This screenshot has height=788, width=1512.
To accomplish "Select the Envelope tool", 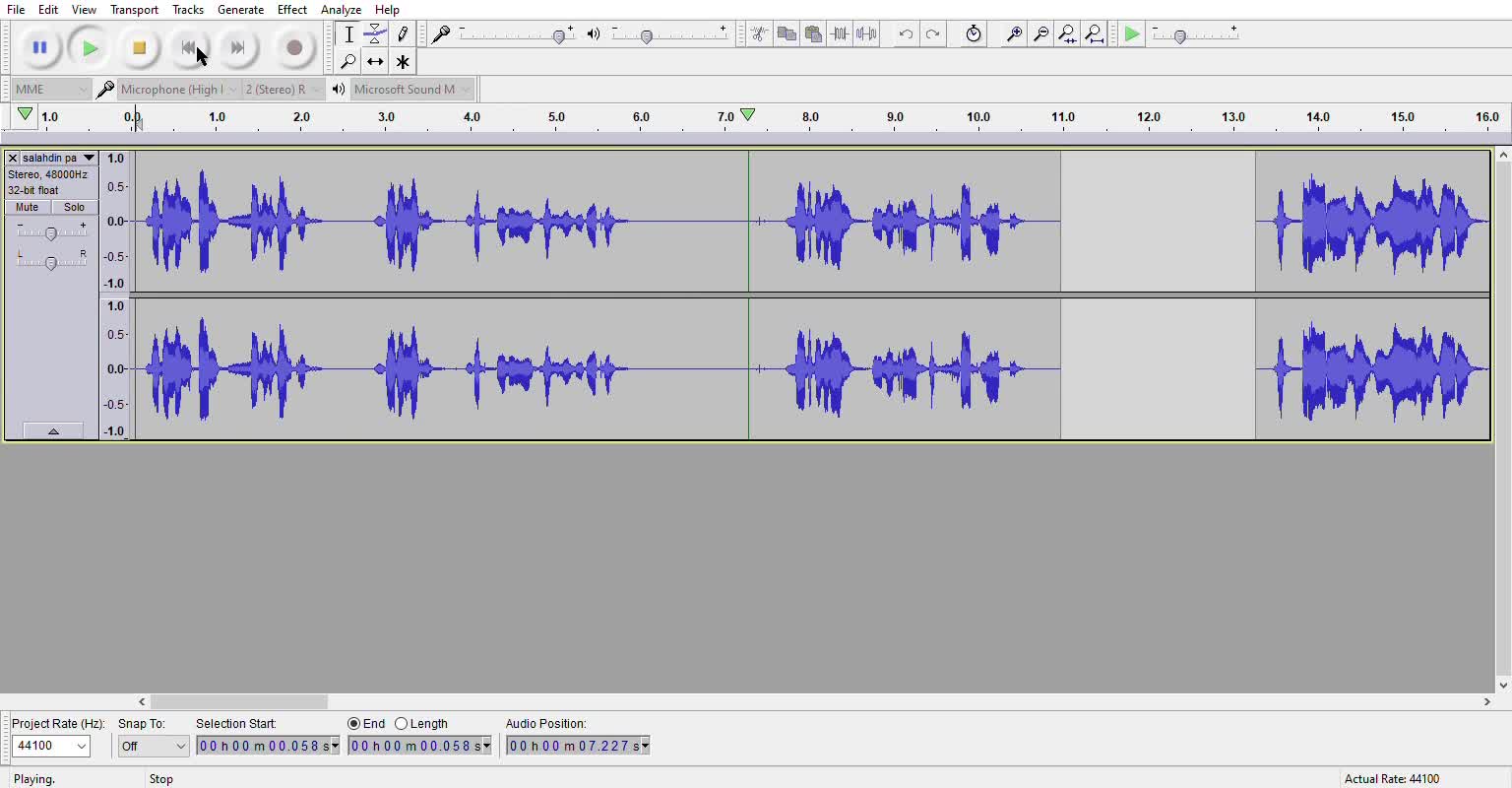I will tap(375, 34).
